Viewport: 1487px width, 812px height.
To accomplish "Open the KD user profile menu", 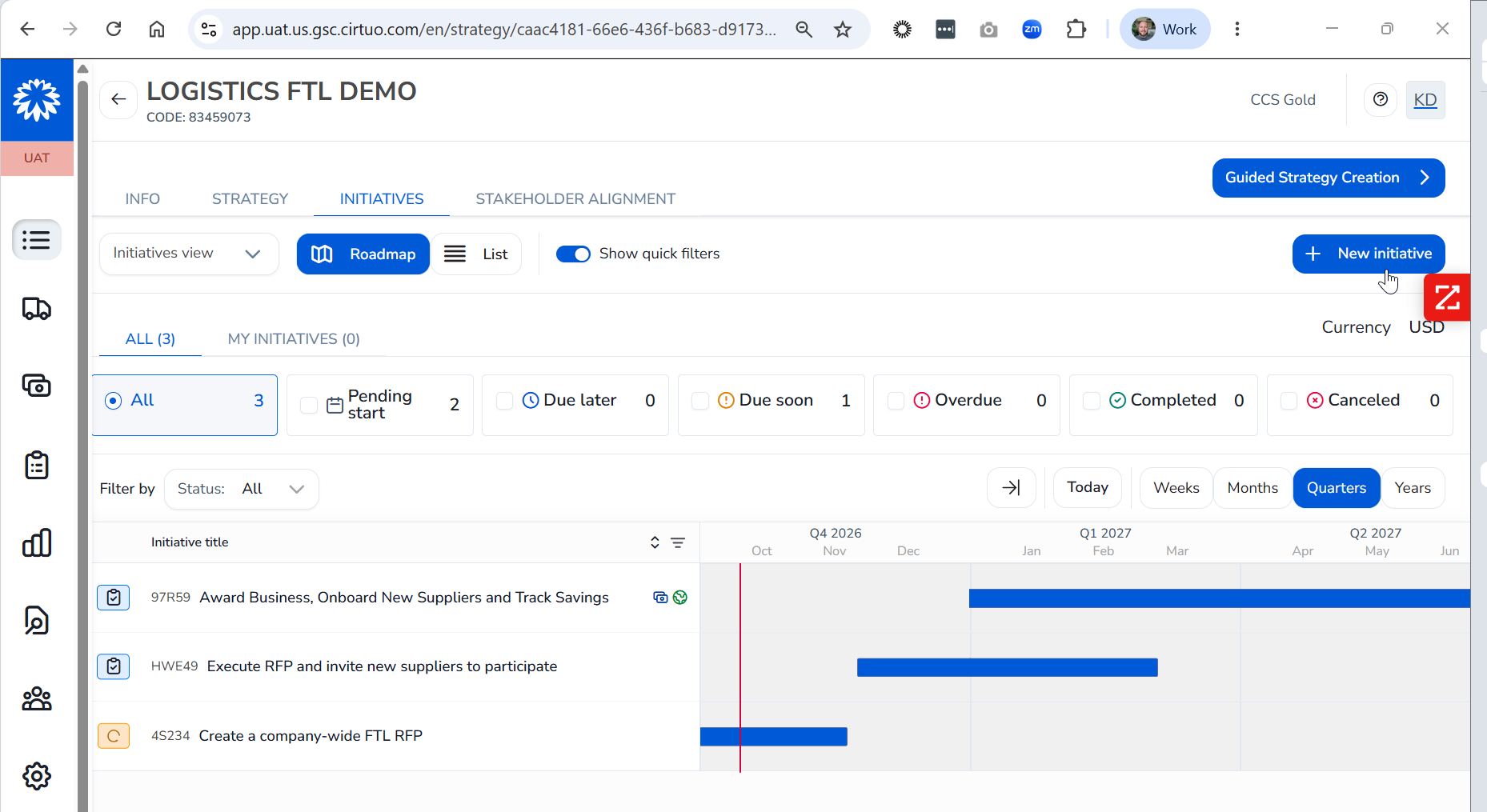I will 1425,100.
